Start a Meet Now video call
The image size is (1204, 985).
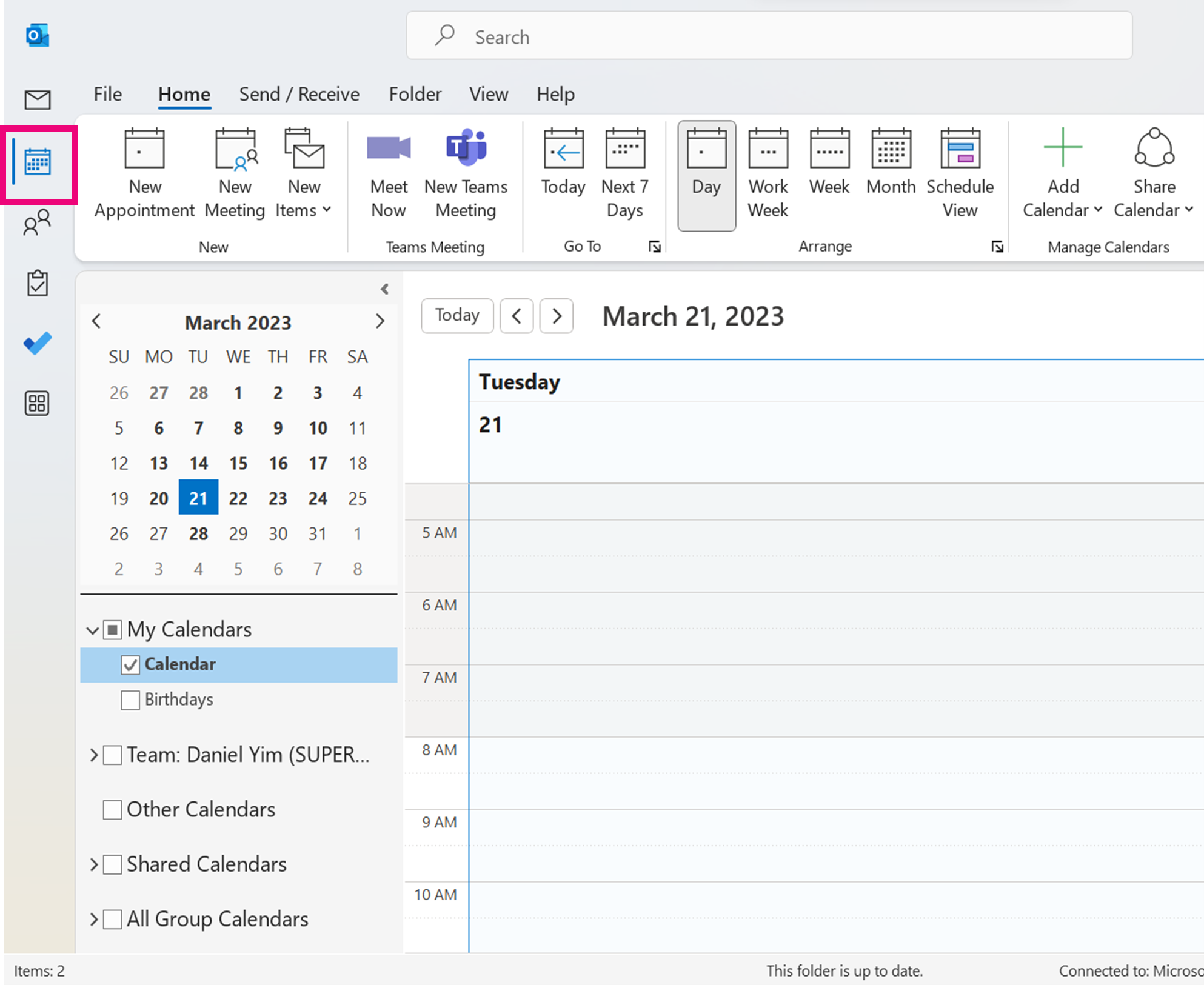tap(389, 174)
